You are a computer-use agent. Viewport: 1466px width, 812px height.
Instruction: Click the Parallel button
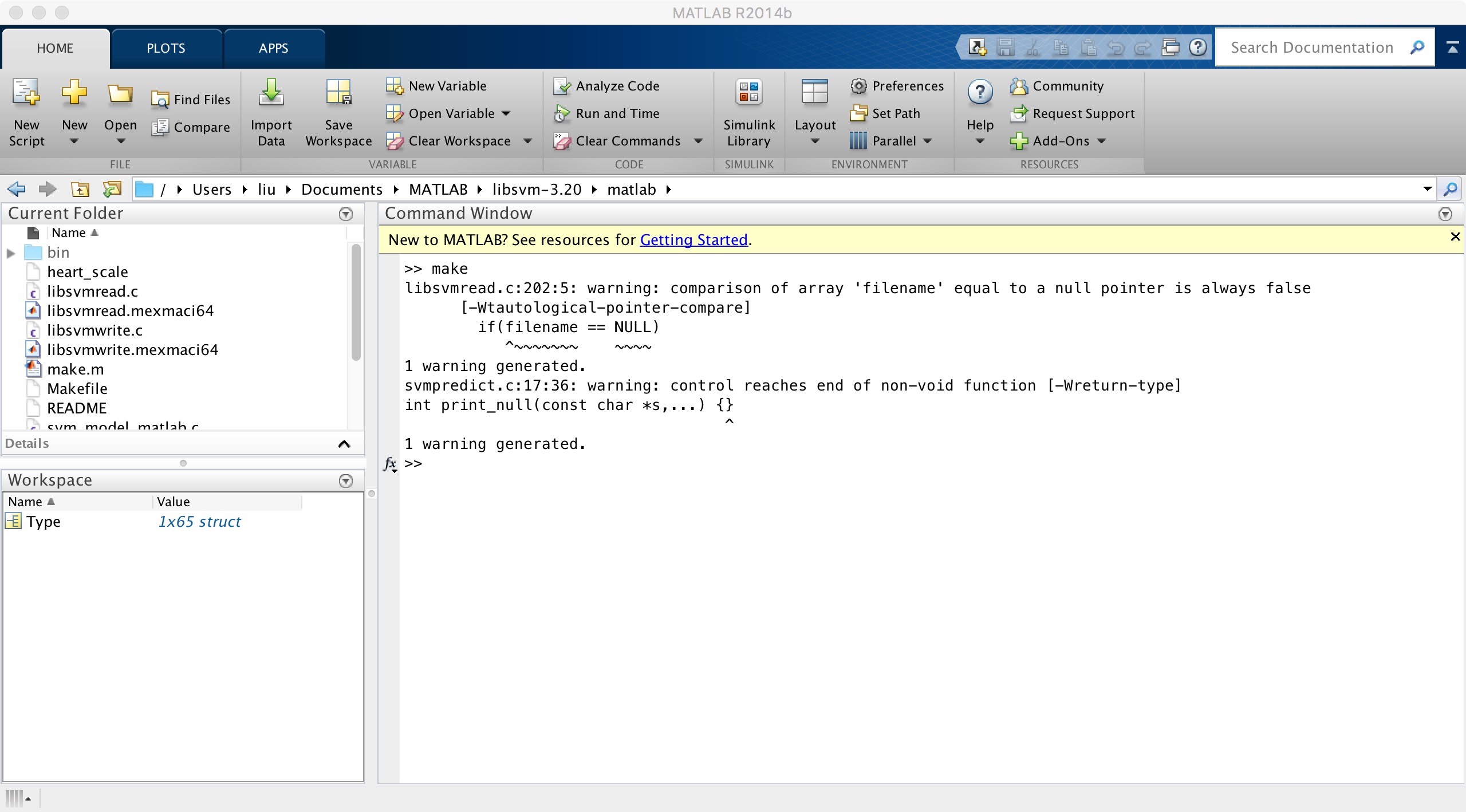click(x=883, y=141)
